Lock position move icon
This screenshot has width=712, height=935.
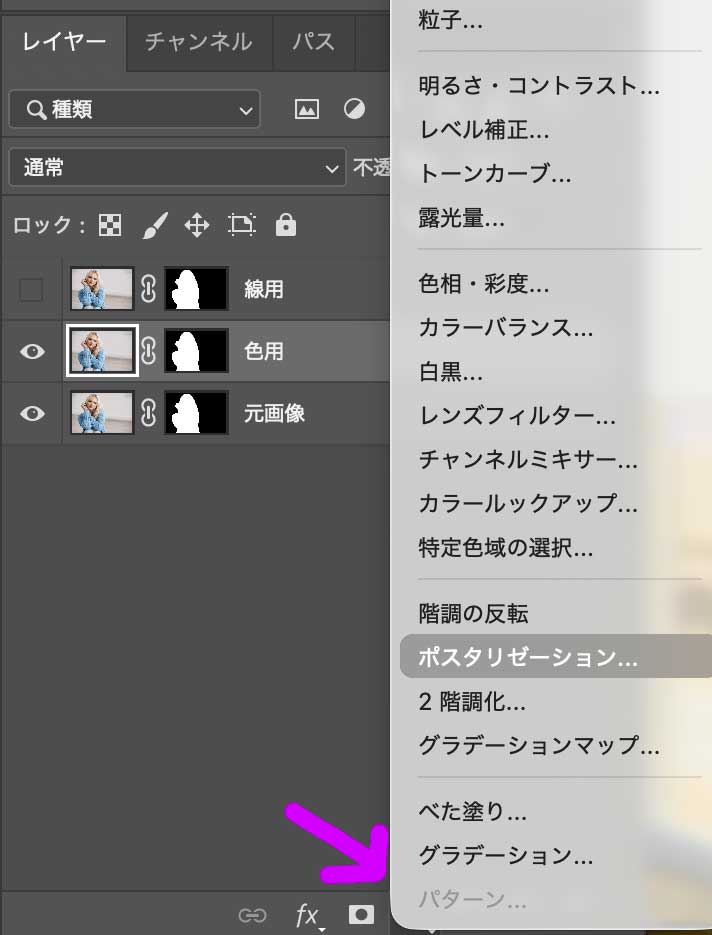pos(197,226)
